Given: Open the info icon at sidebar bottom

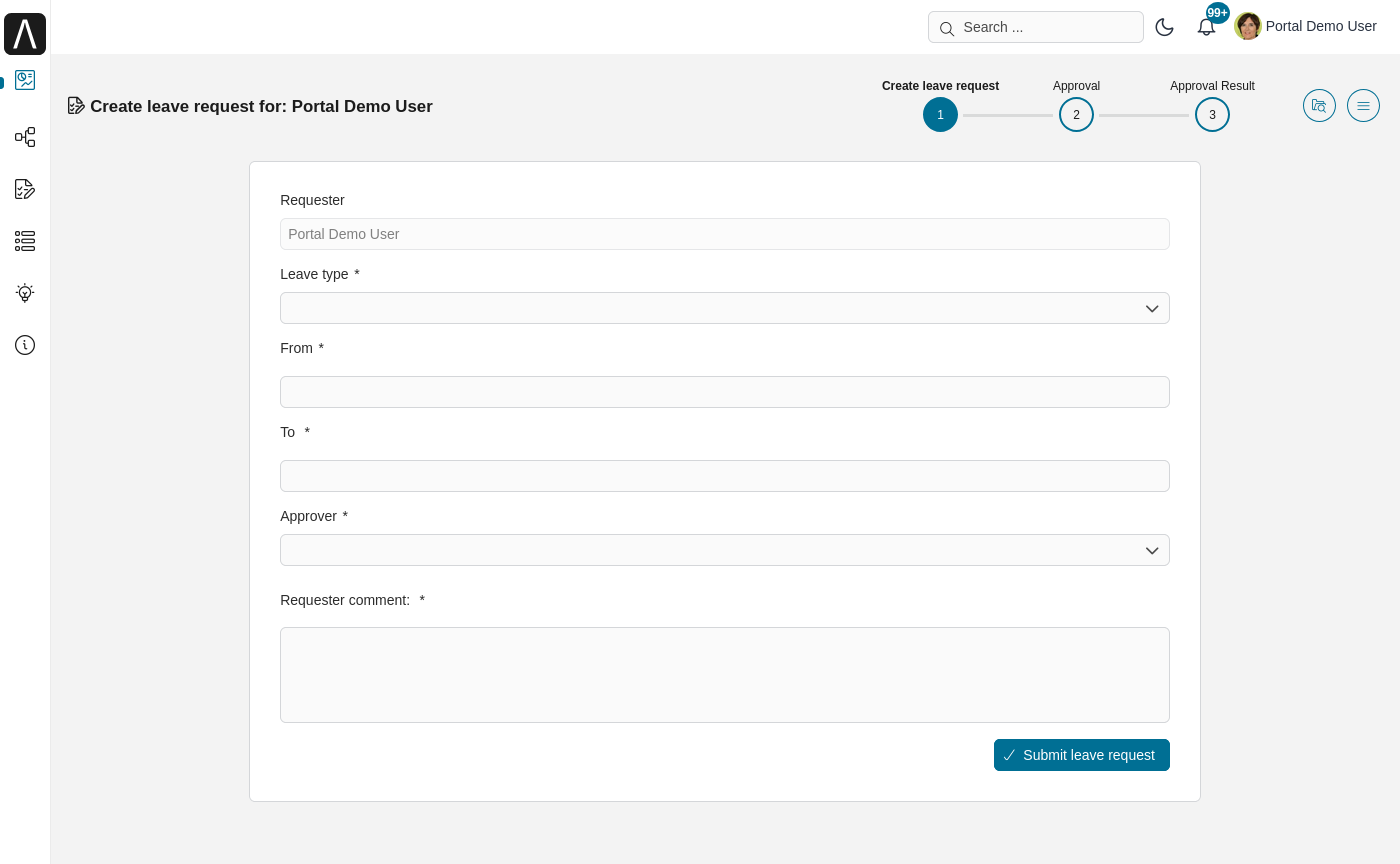Looking at the screenshot, I should point(25,345).
